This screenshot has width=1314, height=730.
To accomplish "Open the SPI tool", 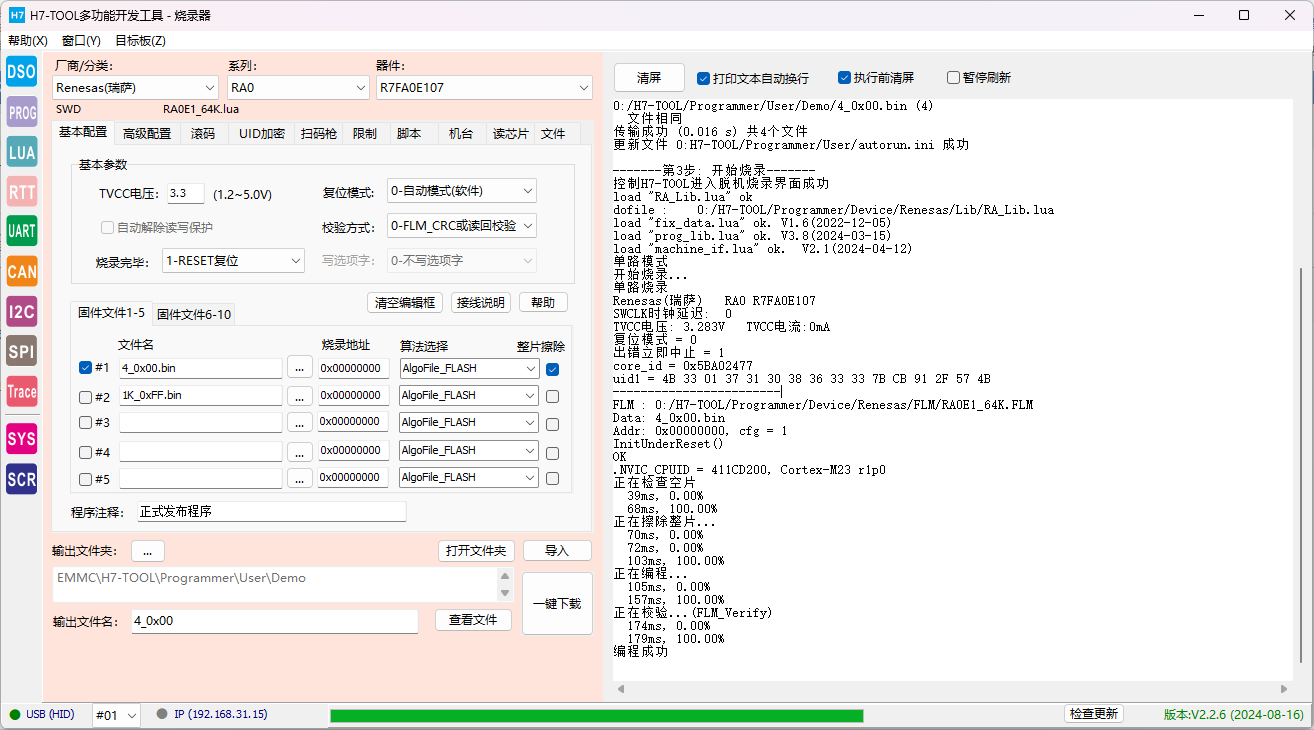I will coord(21,351).
